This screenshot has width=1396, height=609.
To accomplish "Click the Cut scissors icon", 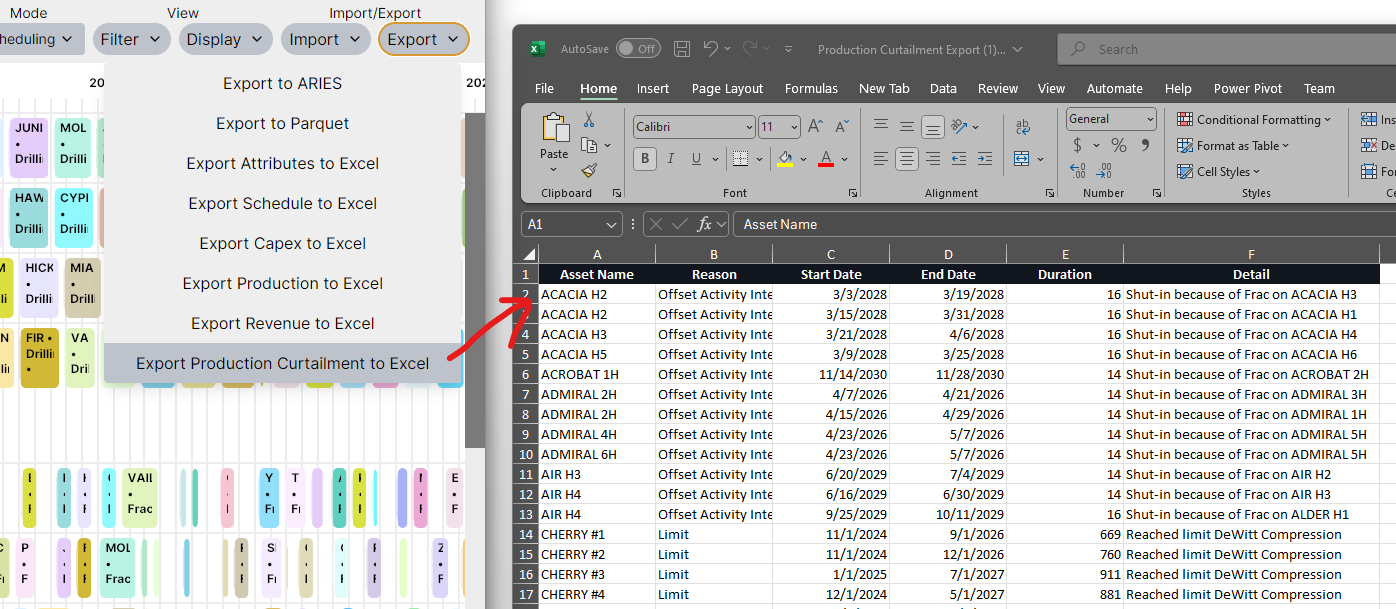I will pyautogui.click(x=589, y=120).
